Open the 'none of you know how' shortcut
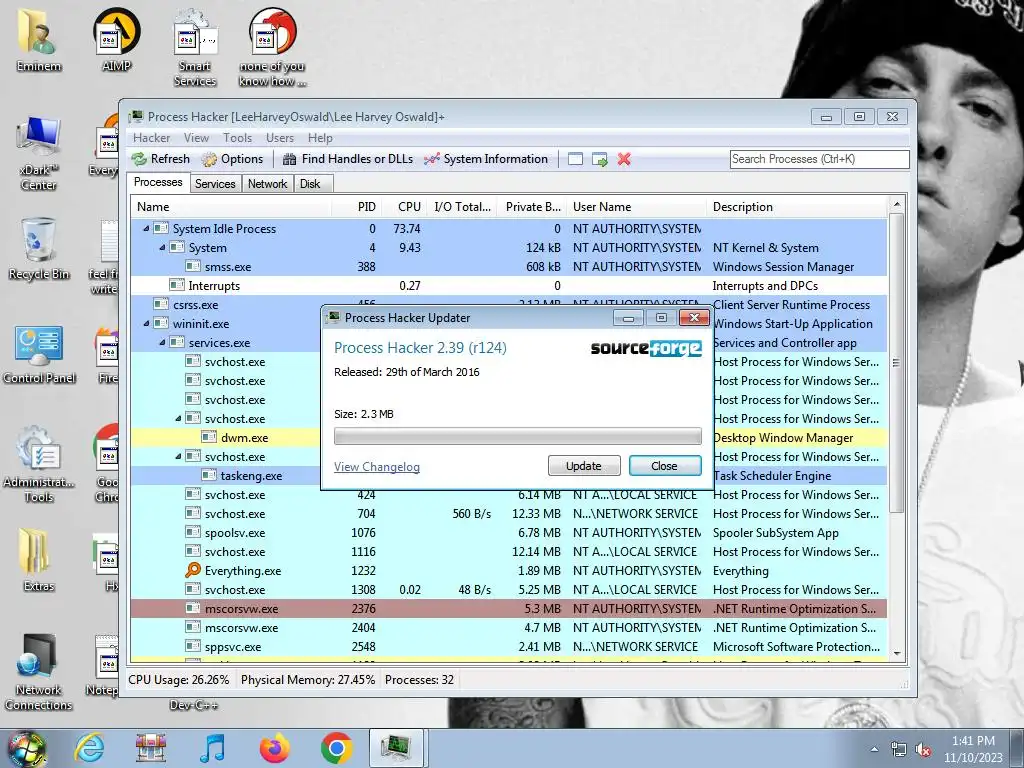The image size is (1024, 768). click(272, 47)
